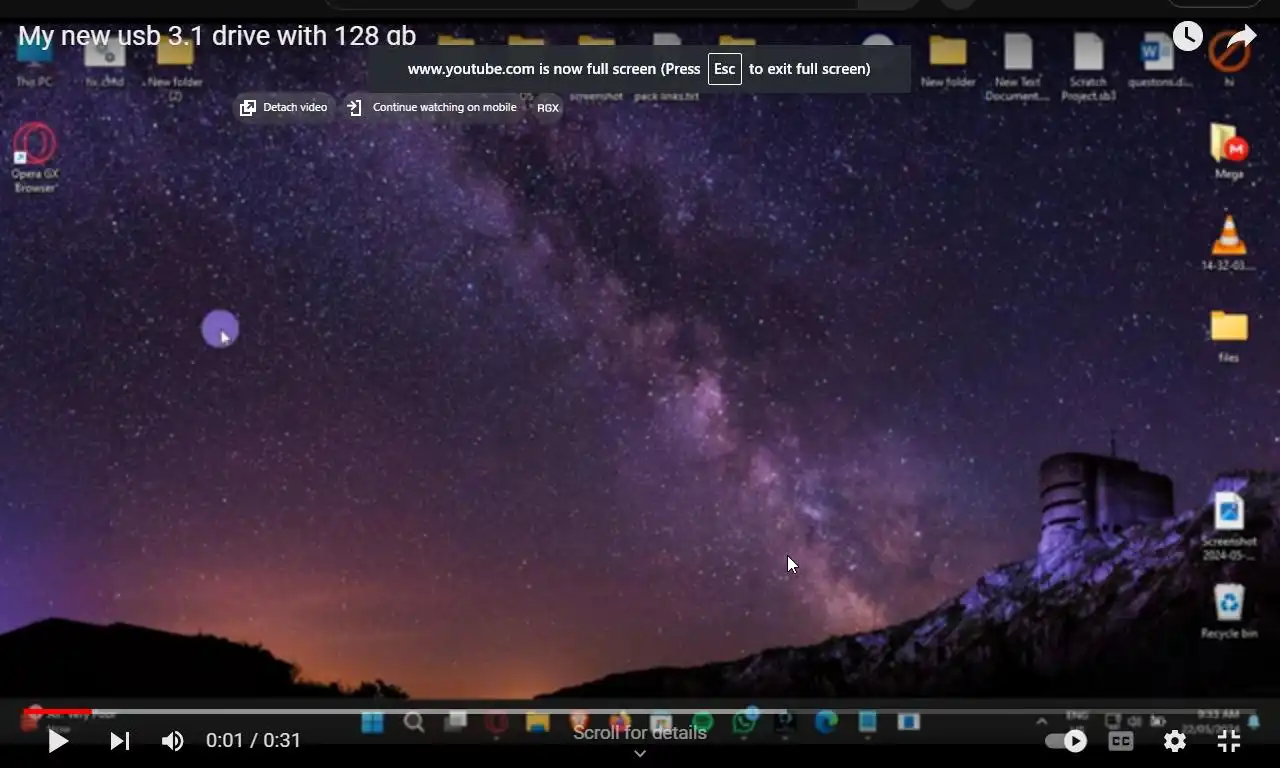Exit full screen mode
This screenshot has width=1280, height=768.
[x=1229, y=741]
